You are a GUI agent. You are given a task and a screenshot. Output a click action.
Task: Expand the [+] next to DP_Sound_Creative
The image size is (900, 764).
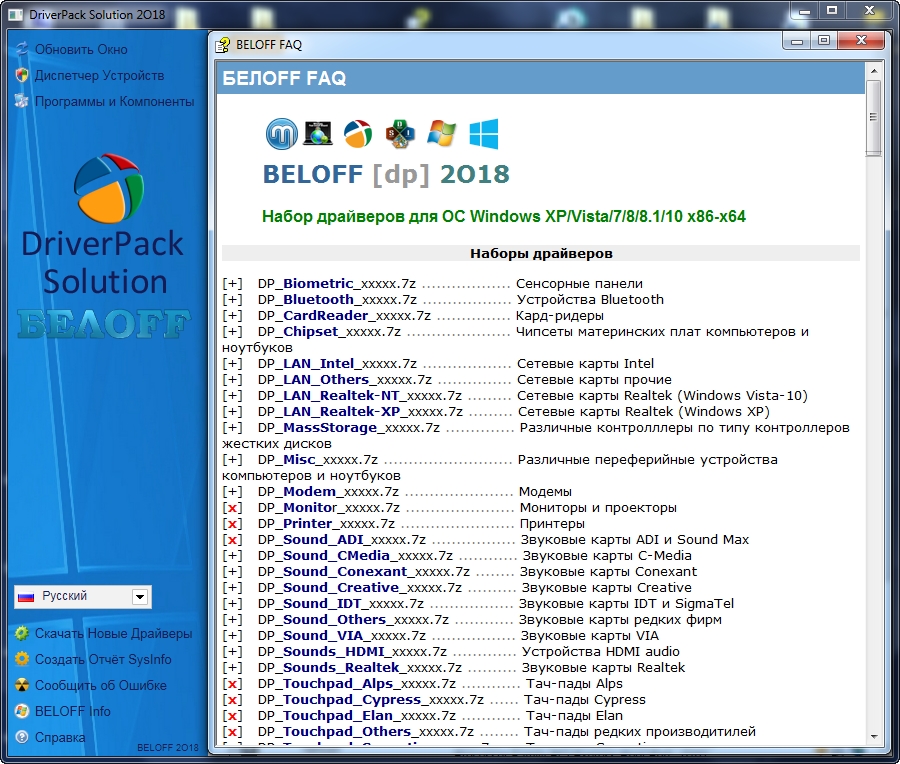pos(232,588)
